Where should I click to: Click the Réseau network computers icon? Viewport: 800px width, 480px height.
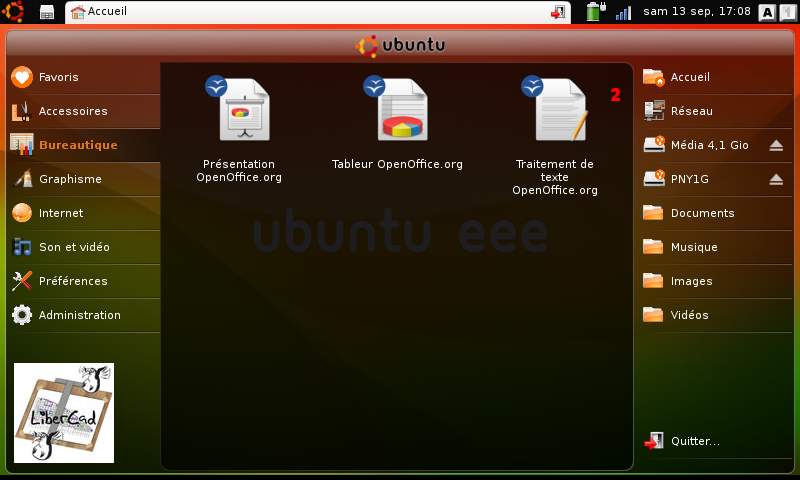(654, 111)
